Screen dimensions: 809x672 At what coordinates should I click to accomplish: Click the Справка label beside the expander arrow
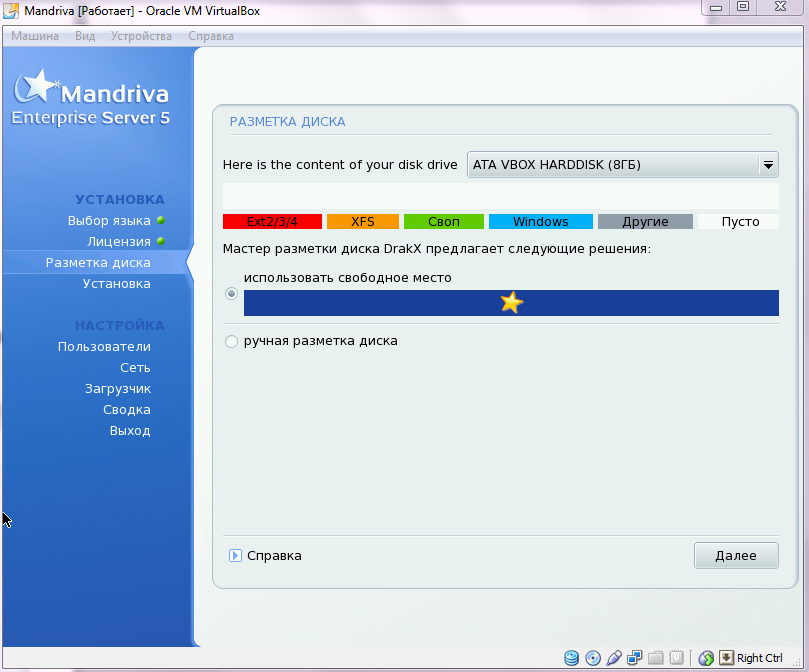(x=274, y=555)
